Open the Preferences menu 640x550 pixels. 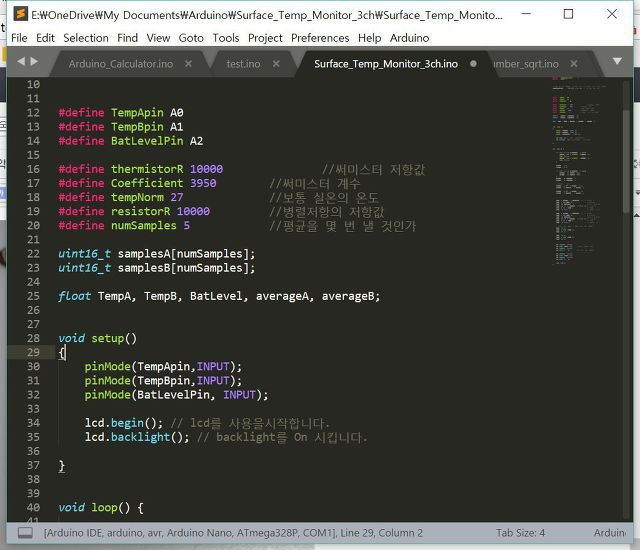[320, 38]
